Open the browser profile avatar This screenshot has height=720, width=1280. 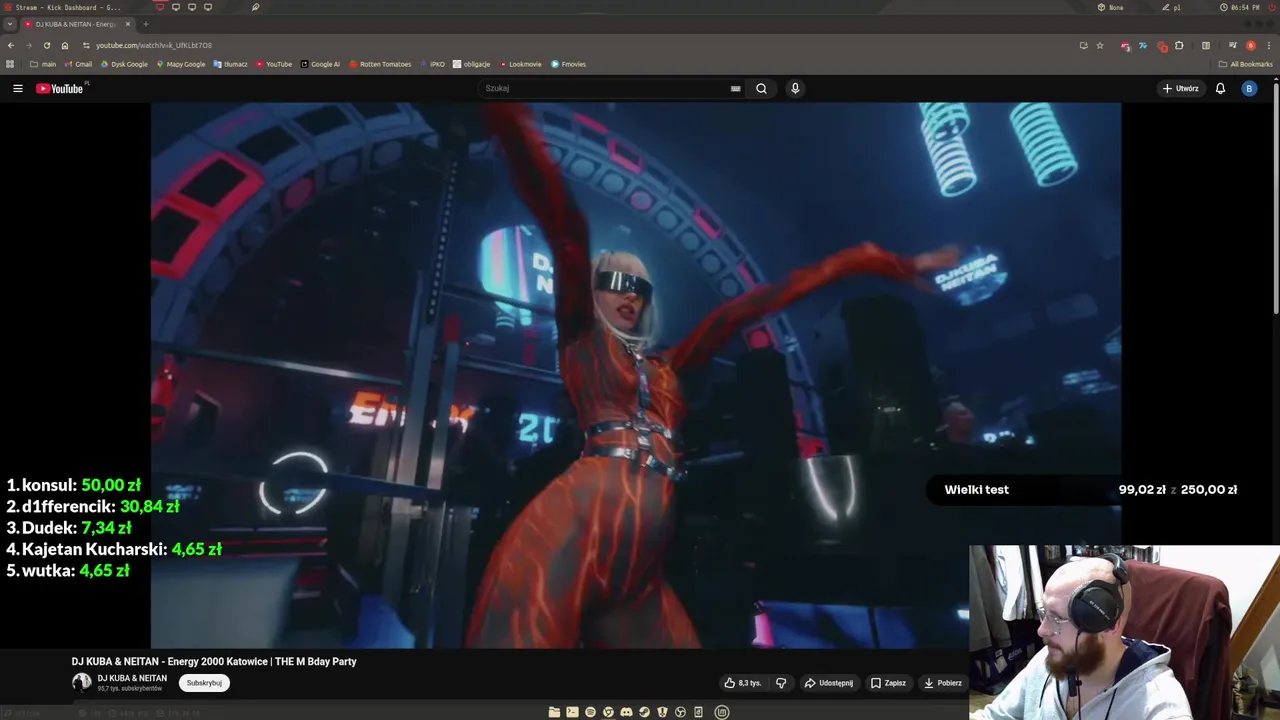point(1251,45)
